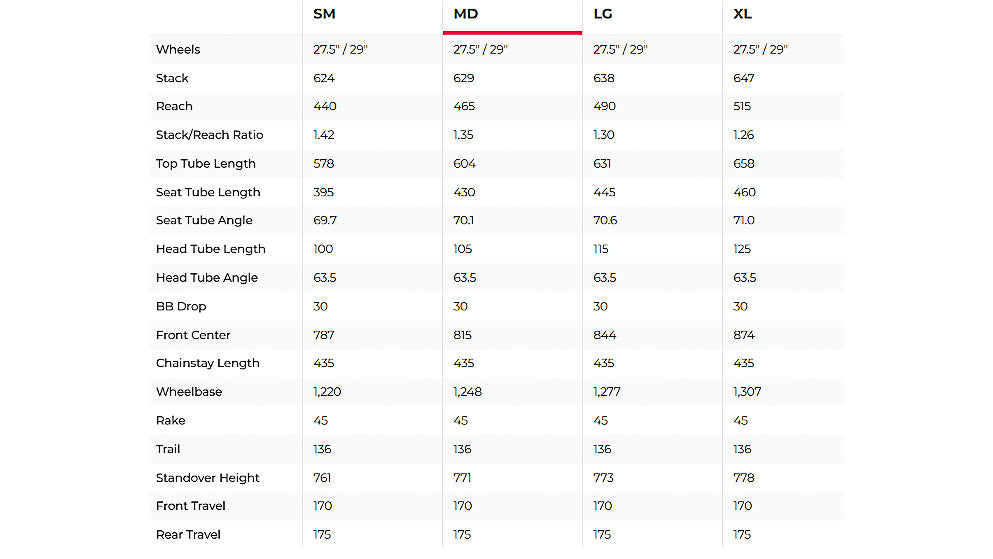Click the Stack row label

pyautogui.click(x=172, y=78)
